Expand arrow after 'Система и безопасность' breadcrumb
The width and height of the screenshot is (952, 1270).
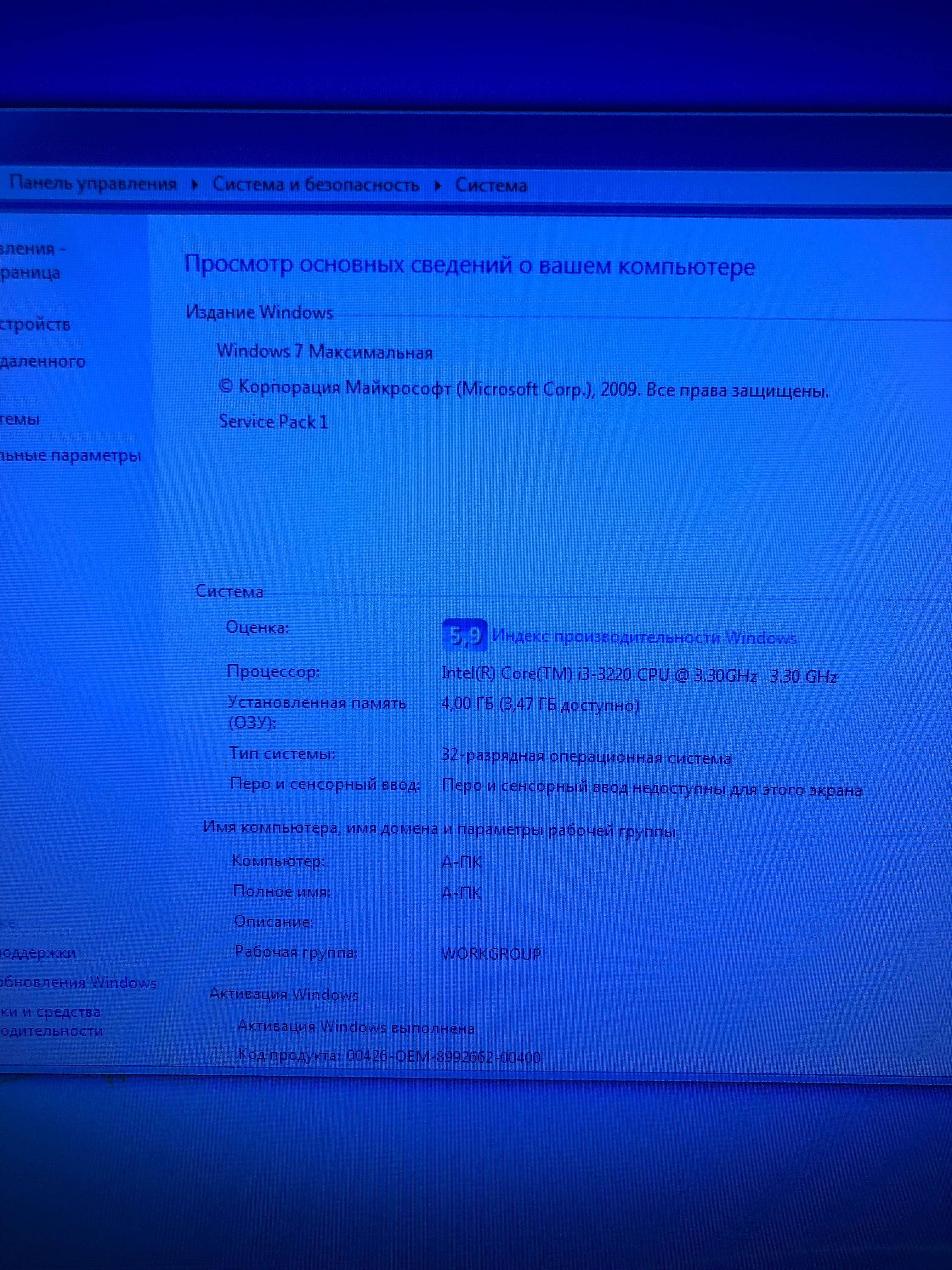437,186
